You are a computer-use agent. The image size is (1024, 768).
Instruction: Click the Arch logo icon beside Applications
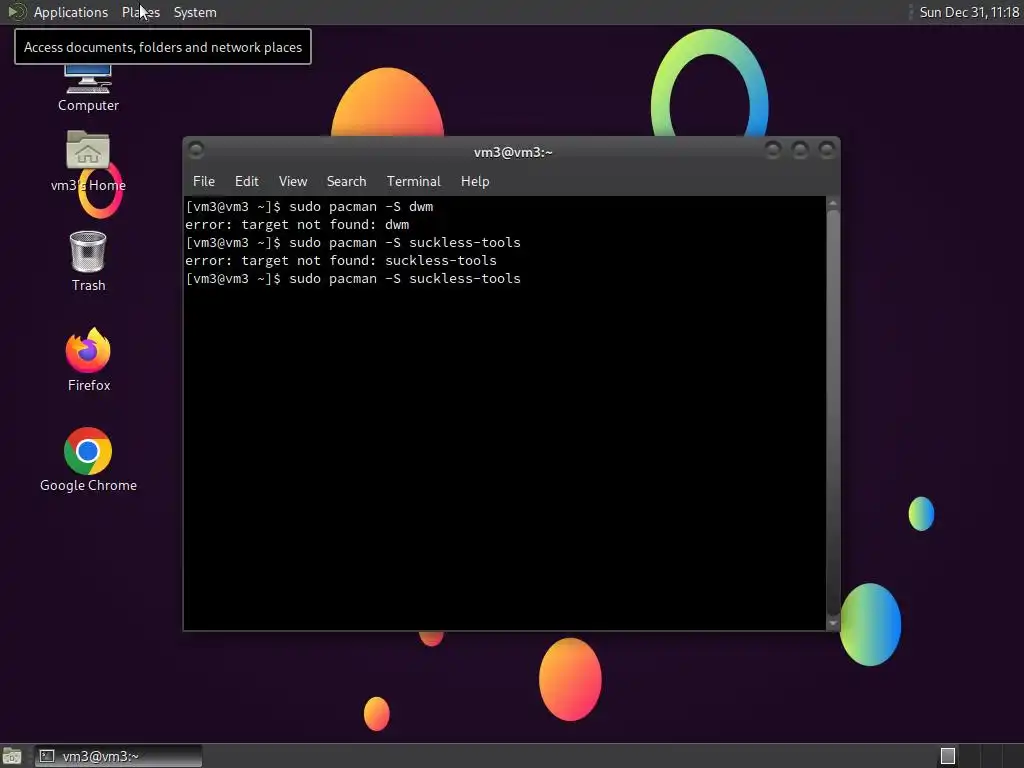click(16, 12)
